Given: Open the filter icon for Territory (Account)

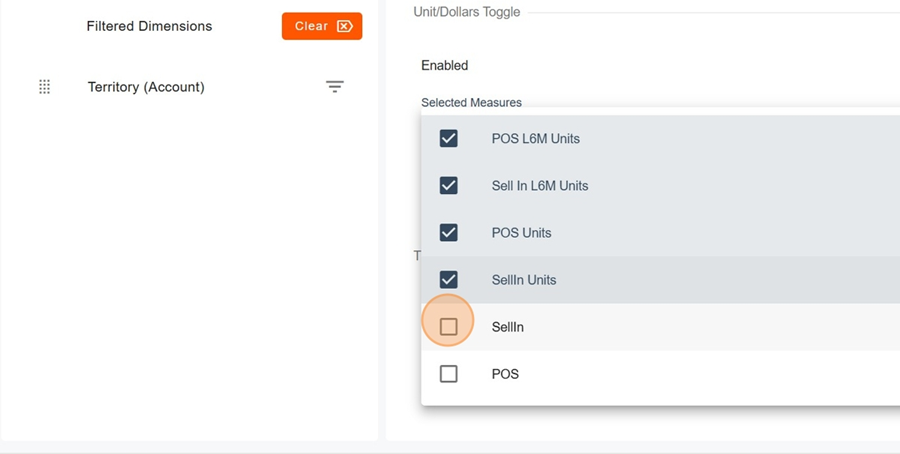Looking at the screenshot, I should tap(335, 87).
